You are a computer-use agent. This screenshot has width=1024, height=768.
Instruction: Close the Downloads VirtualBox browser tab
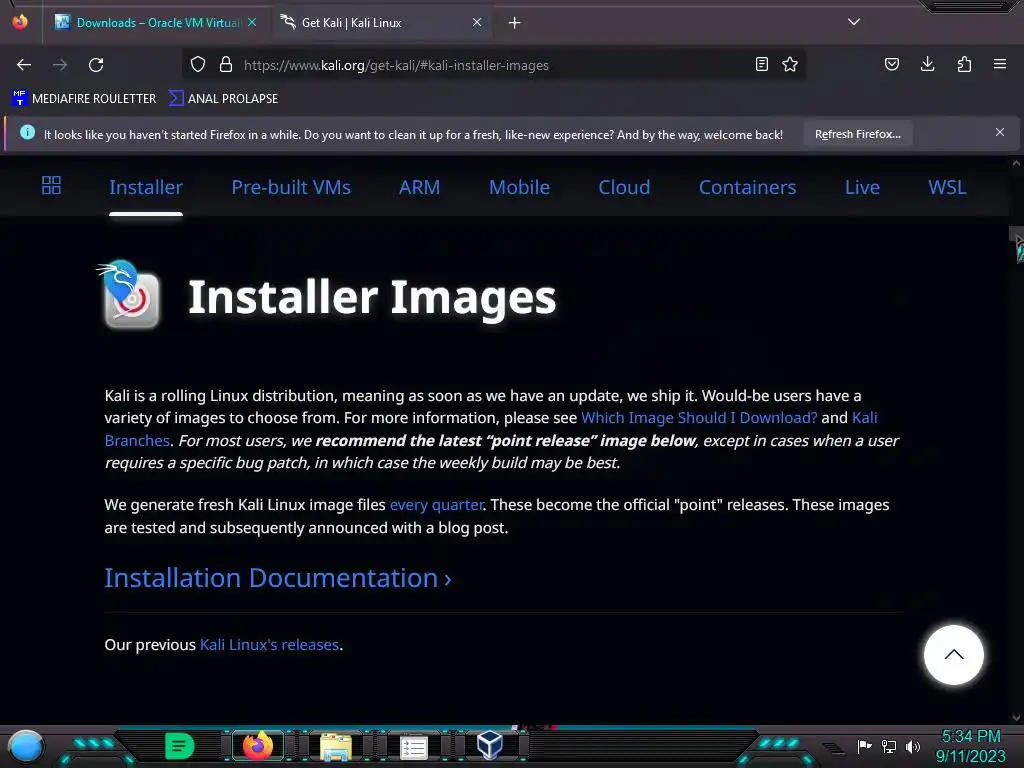(252, 22)
